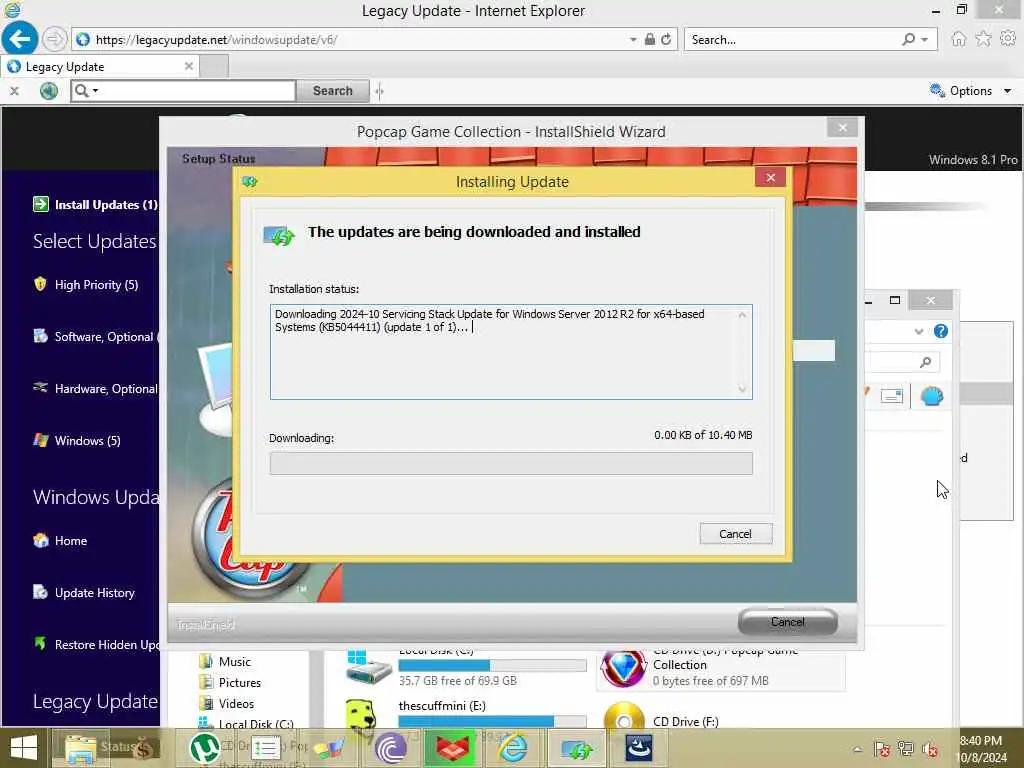The width and height of the screenshot is (1024, 768).
Task: Click the Windows flag icon beside Windows (5)
Action: coord(40,440)
